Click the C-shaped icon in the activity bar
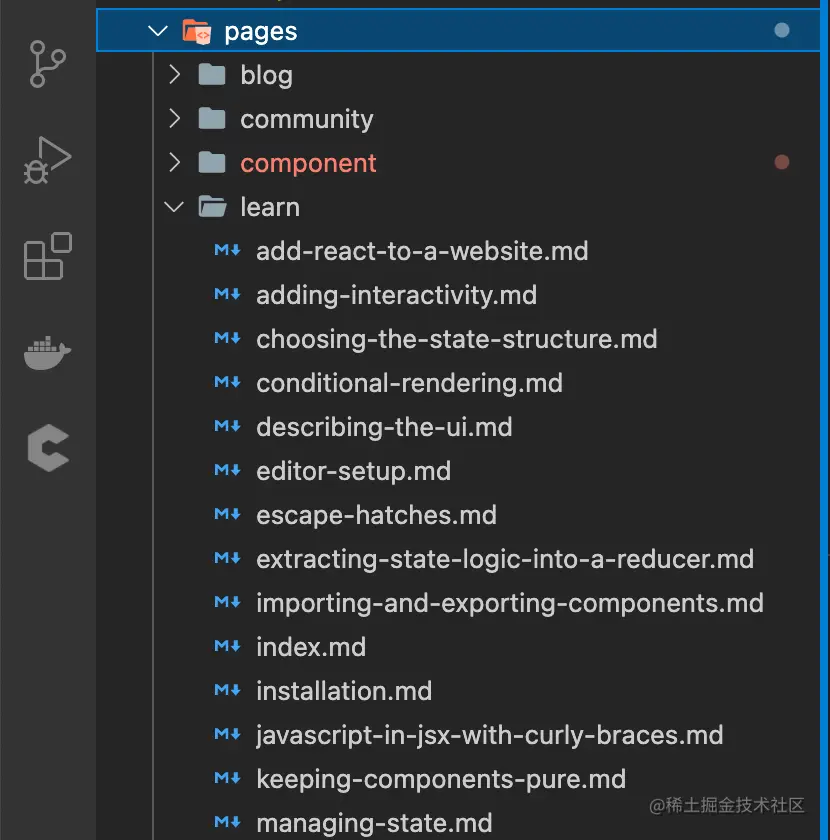 (x=47, y=447)
